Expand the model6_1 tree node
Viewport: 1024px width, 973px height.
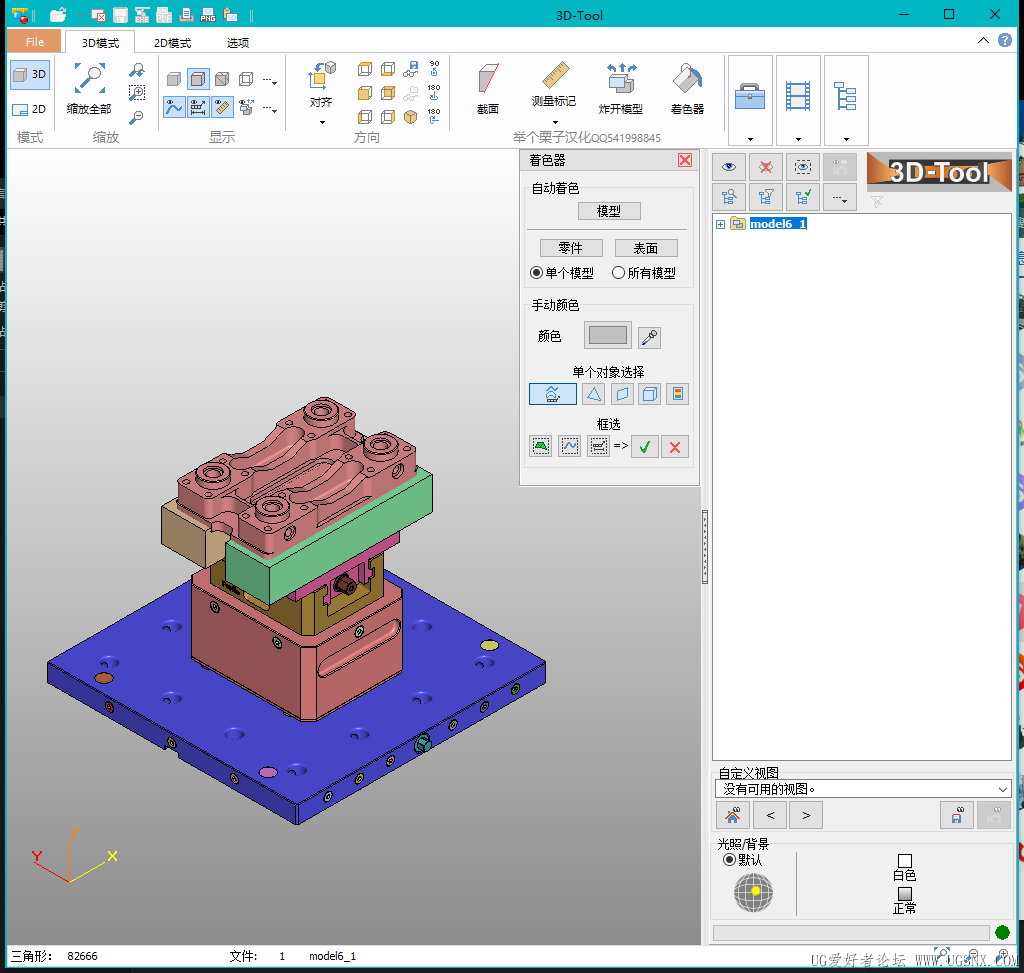click(720, 224)
